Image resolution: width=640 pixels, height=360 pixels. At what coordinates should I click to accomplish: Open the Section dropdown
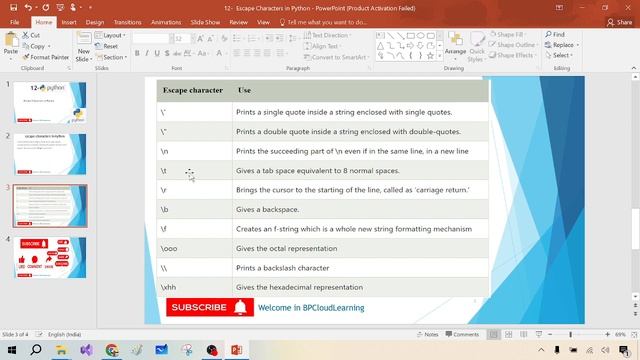point(111,57)
